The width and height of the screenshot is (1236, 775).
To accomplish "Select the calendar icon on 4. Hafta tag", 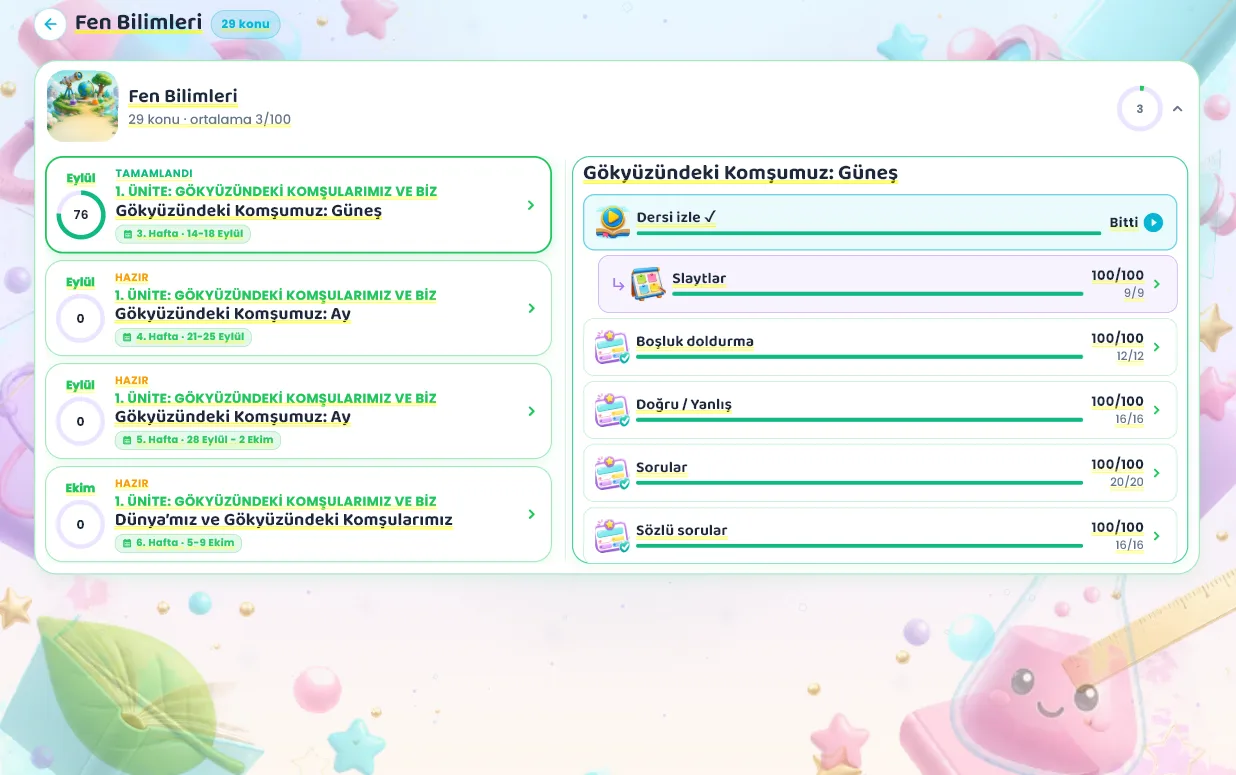I will coord(127,337).
